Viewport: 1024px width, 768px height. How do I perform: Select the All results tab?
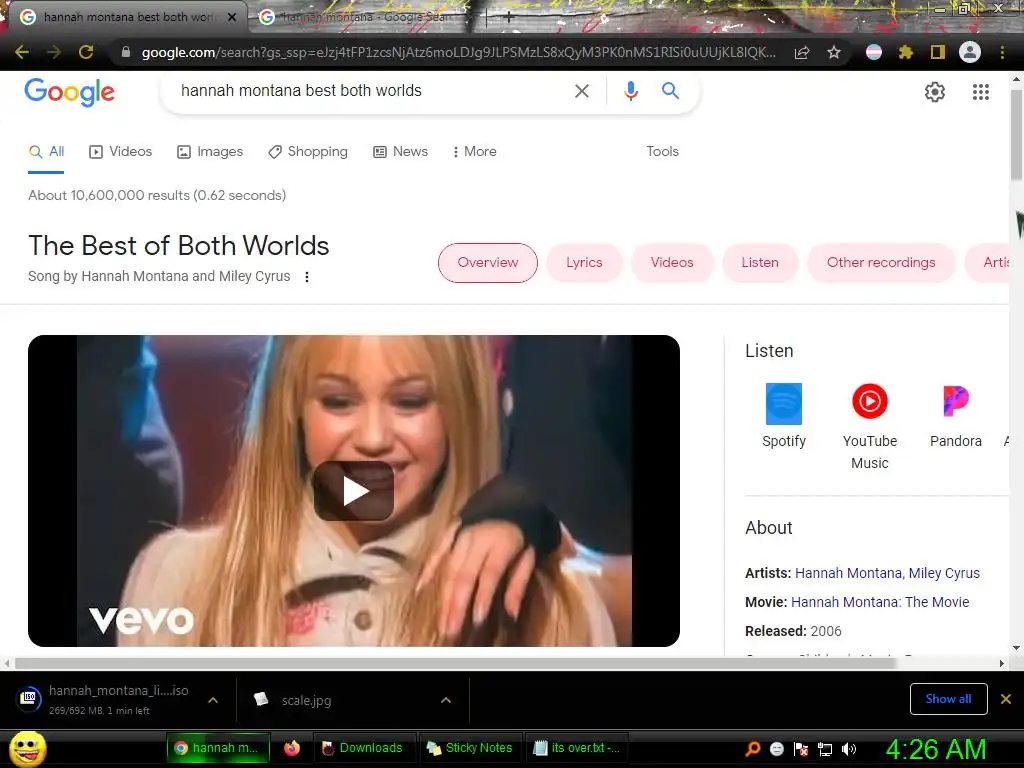tap(46, 152)
